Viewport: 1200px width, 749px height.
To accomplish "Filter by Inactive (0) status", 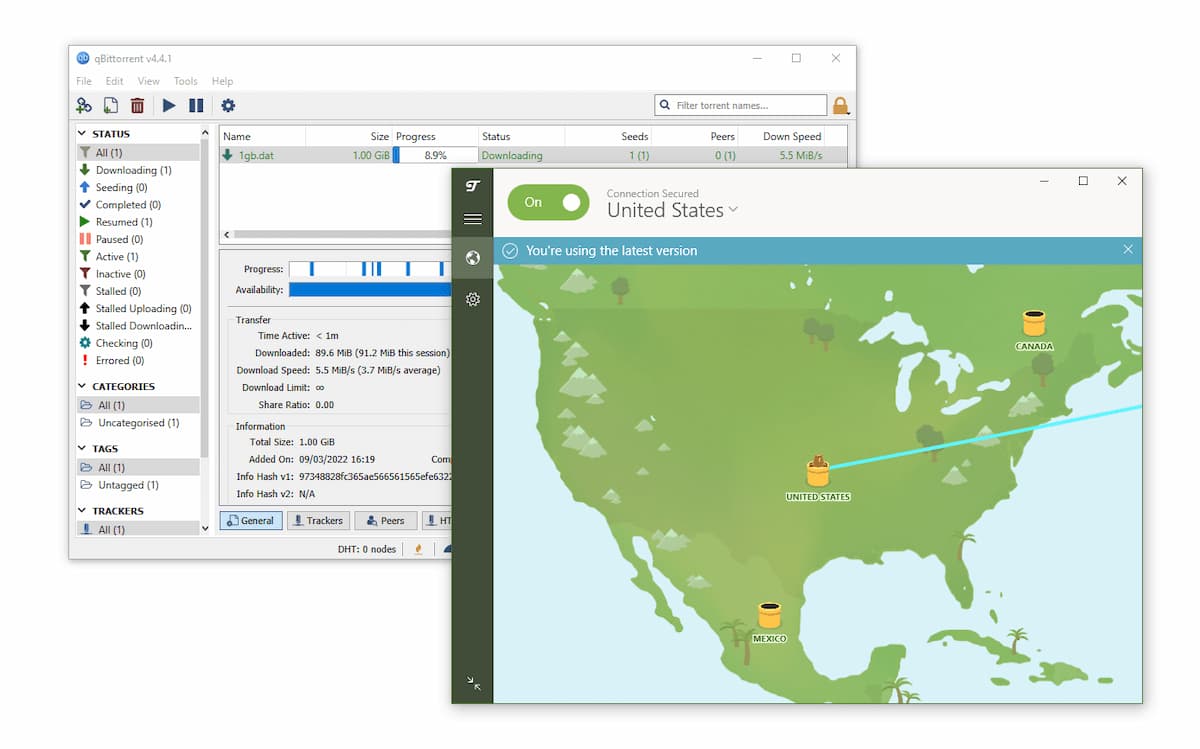I will (138, 274).
